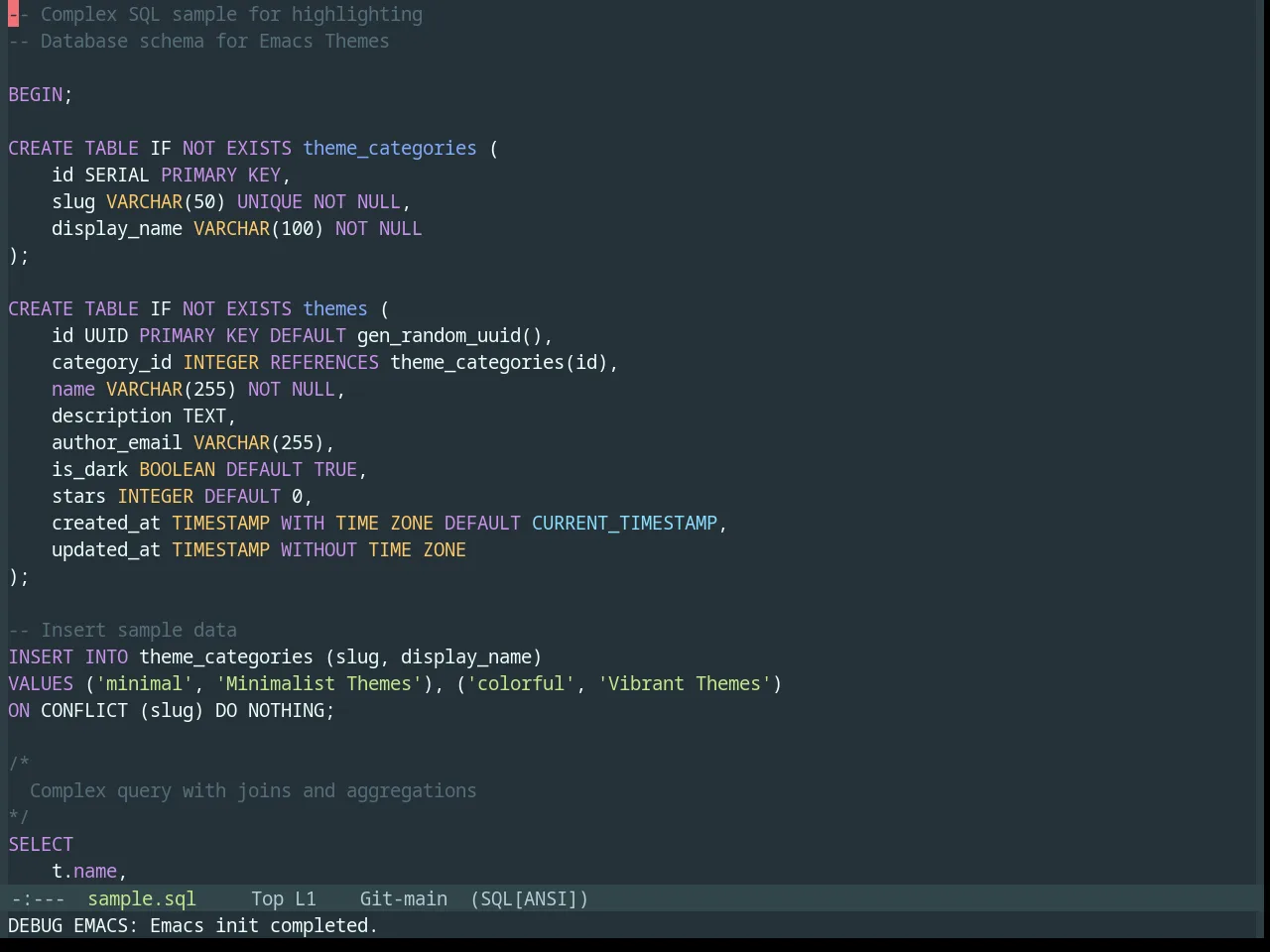This screenshot has width=1270, height=952.
Task: Click 'INSERT' keyword in the insert statement
Action: (41, 656)
